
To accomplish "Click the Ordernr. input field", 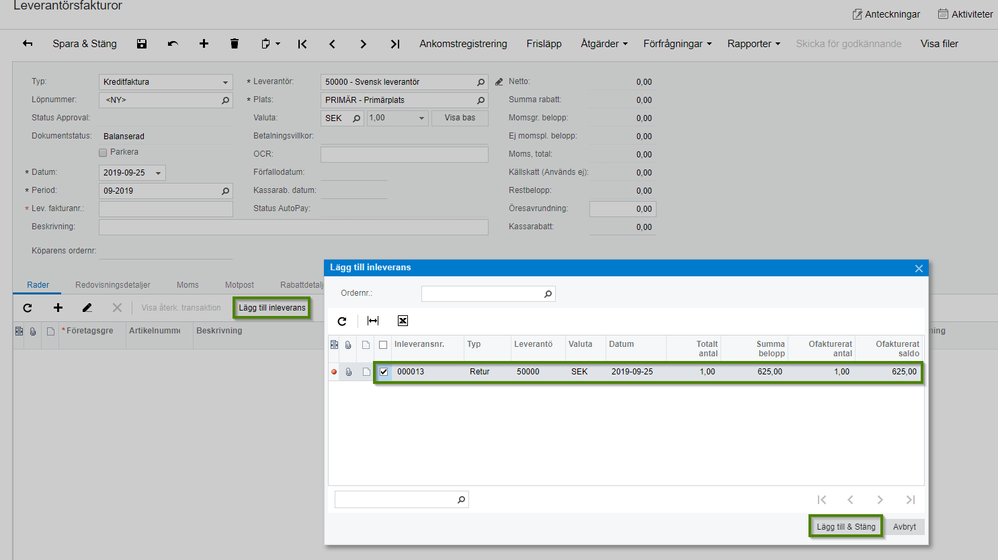I will coord(482,294).
